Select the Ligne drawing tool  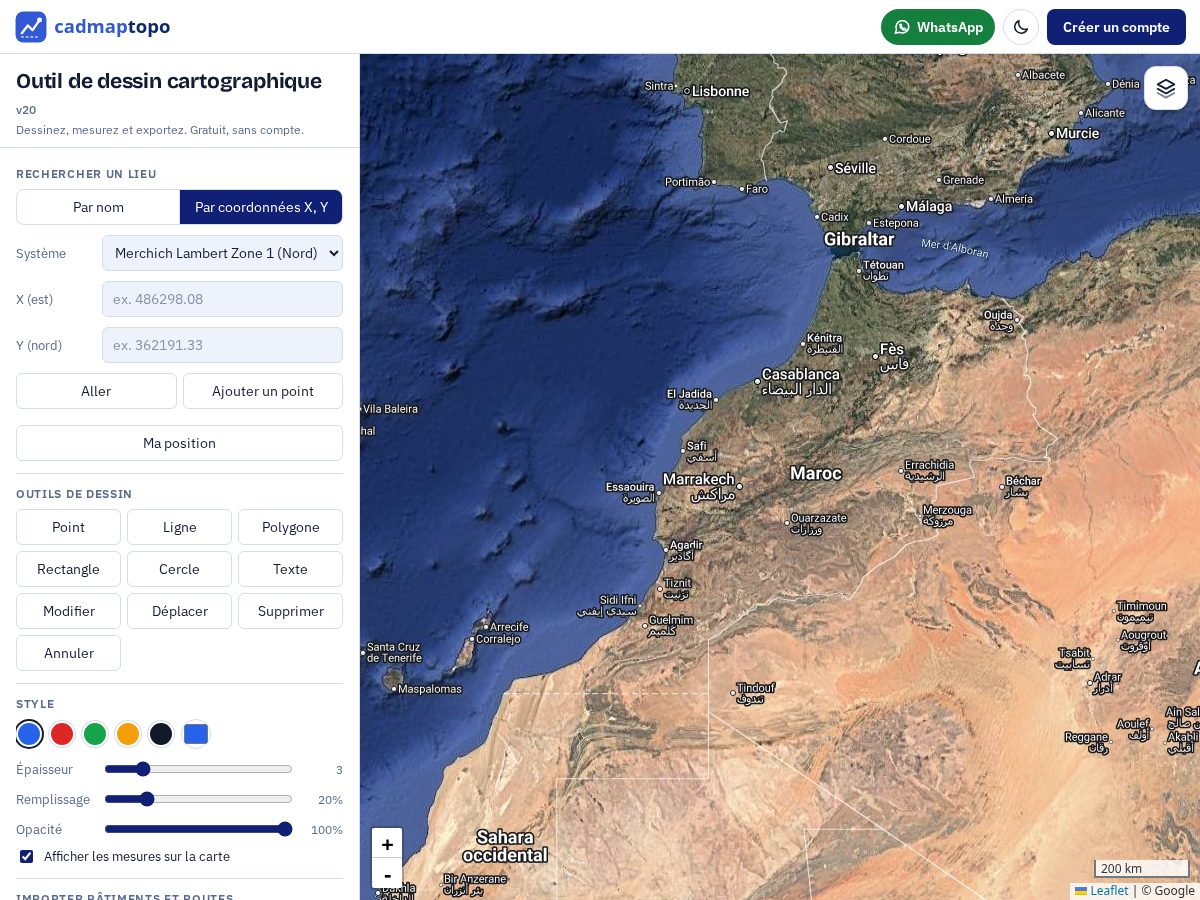pos(179,527)
